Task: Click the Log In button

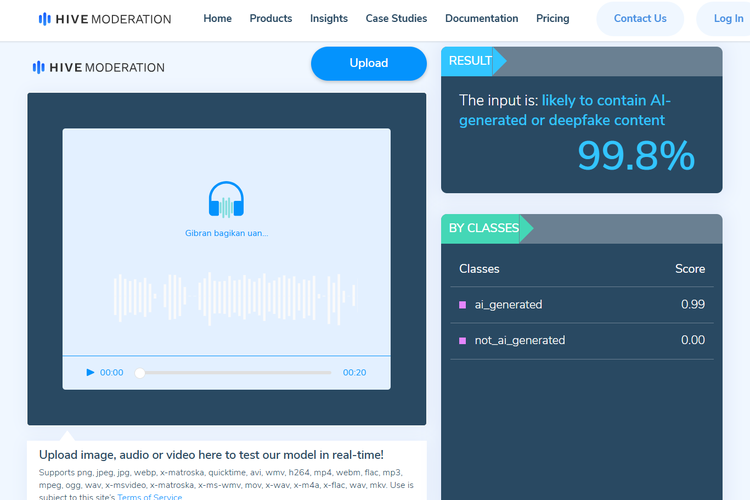Action: coord(728,19)
